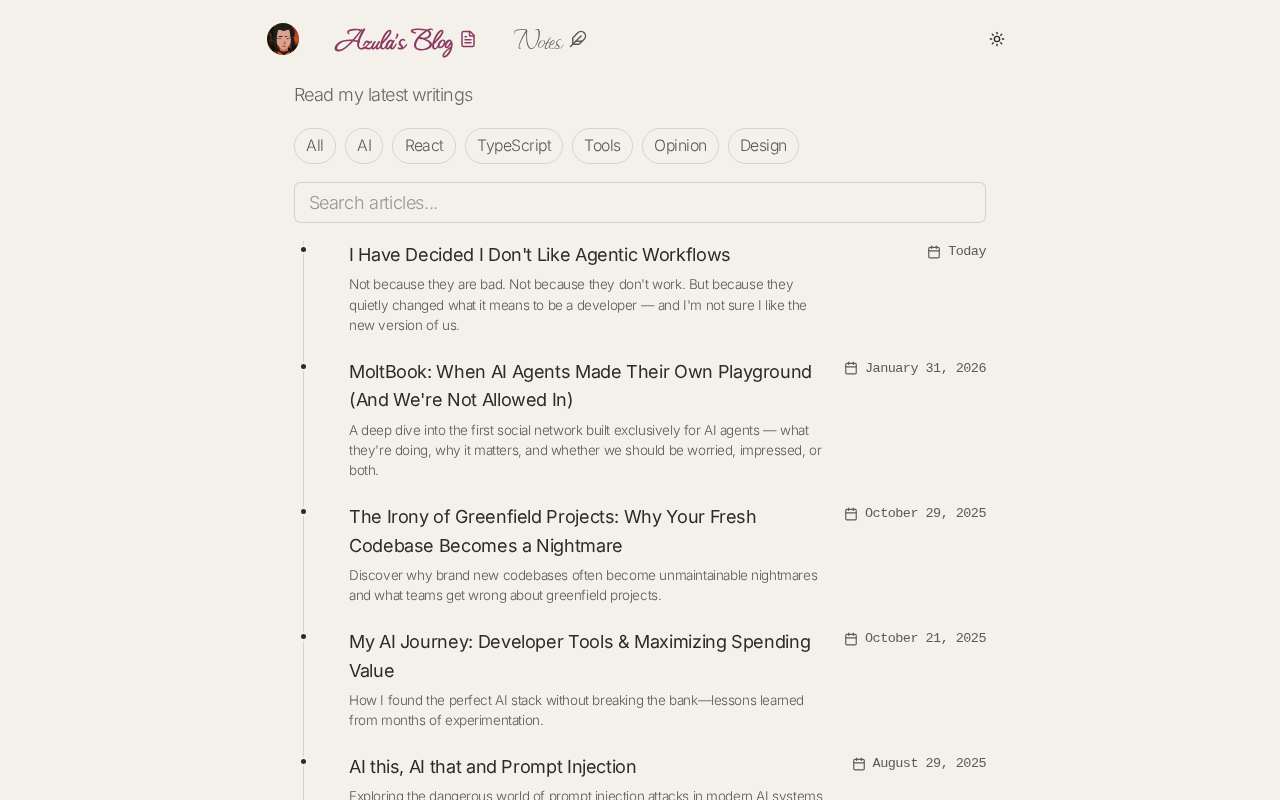
Task: Focus the Search articles input field
Action: tap(640, 203)
